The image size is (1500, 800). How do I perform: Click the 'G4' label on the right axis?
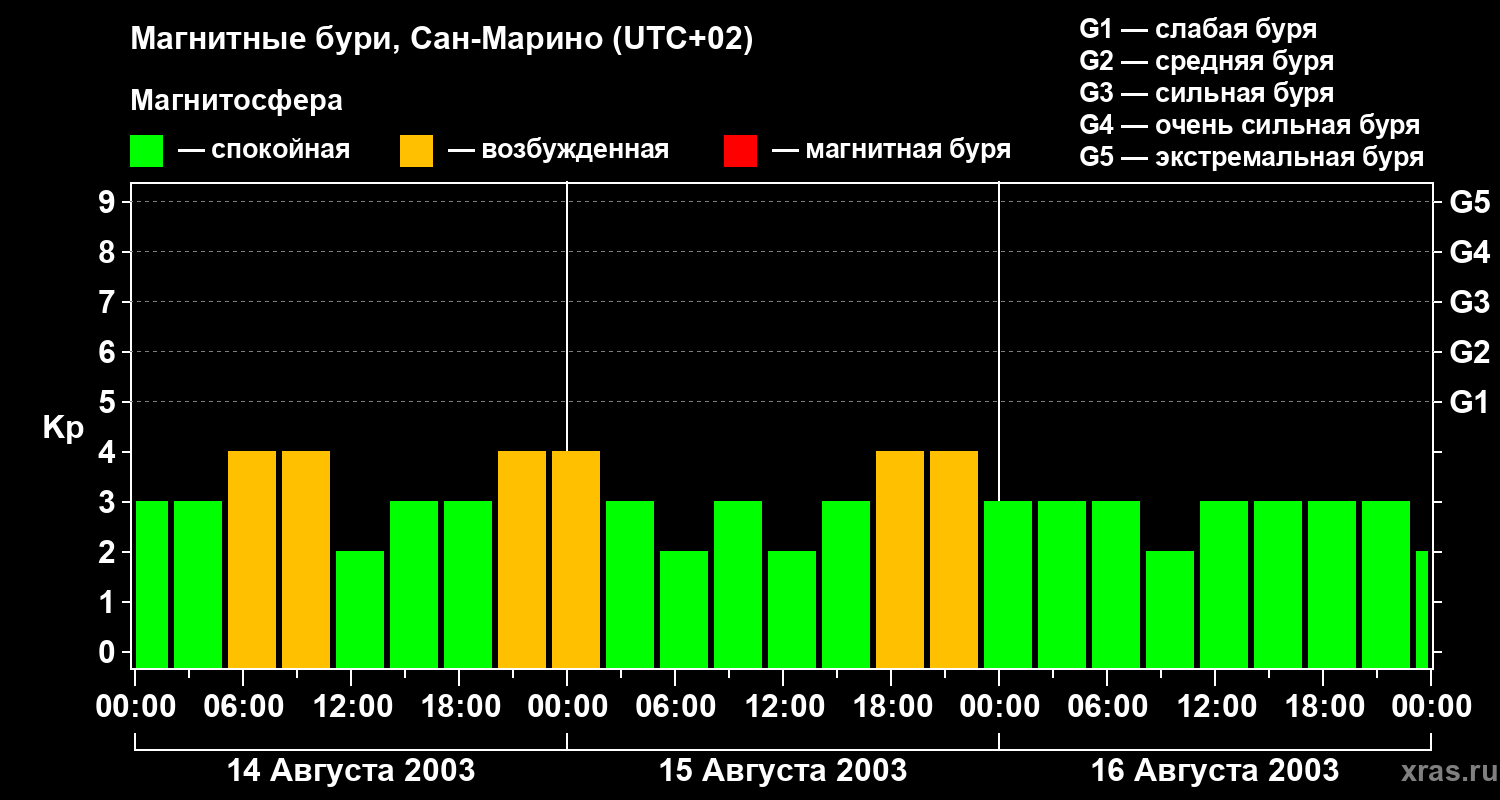pyautogui.click(x=1470, y=252)
